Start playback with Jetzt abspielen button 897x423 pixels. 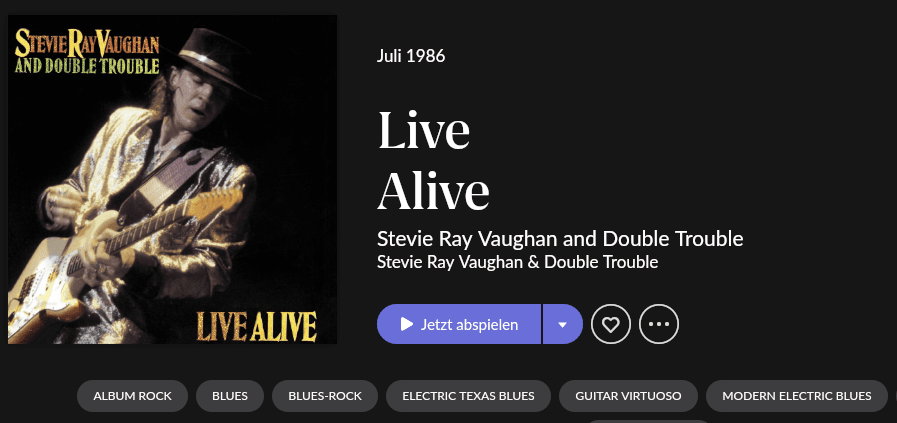coord(459,325)
